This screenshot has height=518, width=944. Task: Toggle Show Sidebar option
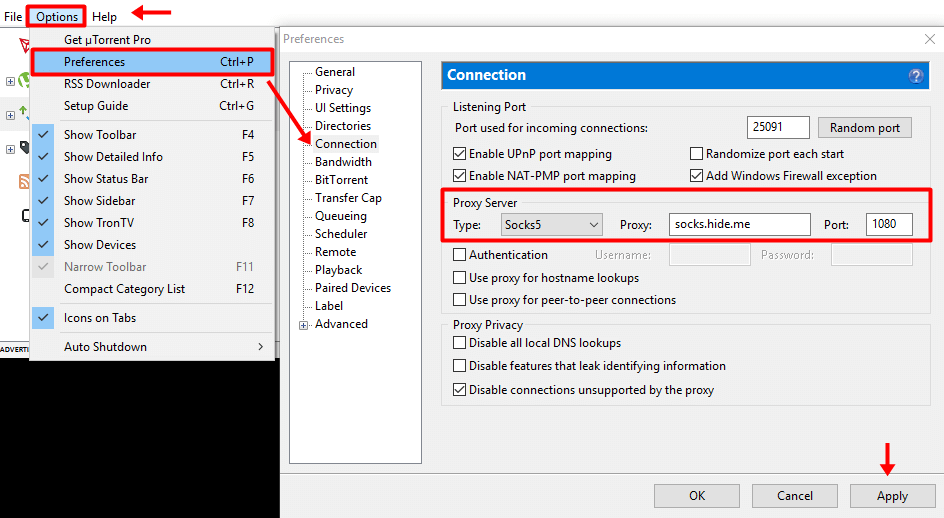coord(152,201)
